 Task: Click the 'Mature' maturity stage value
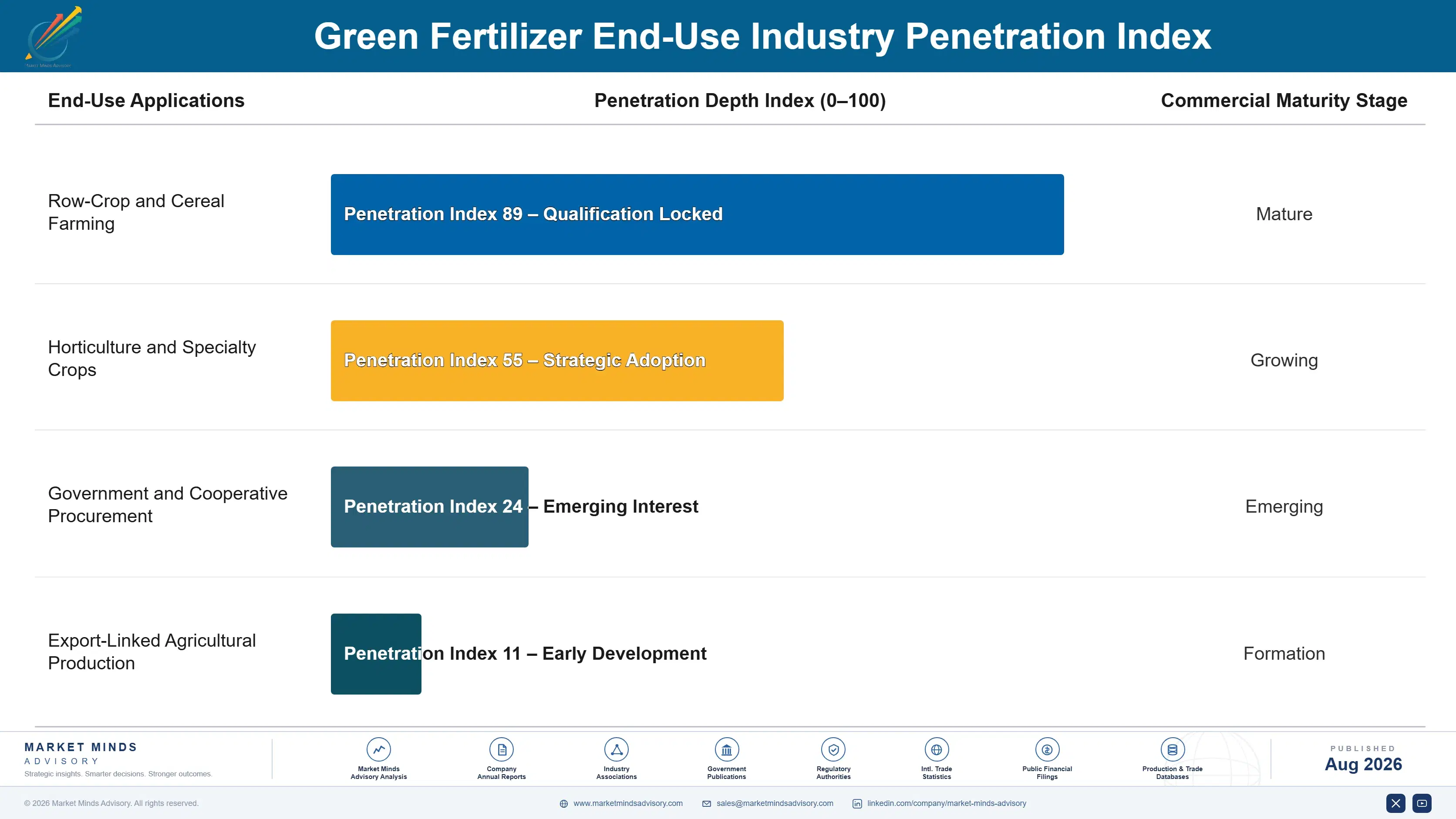coord(1284,214)
